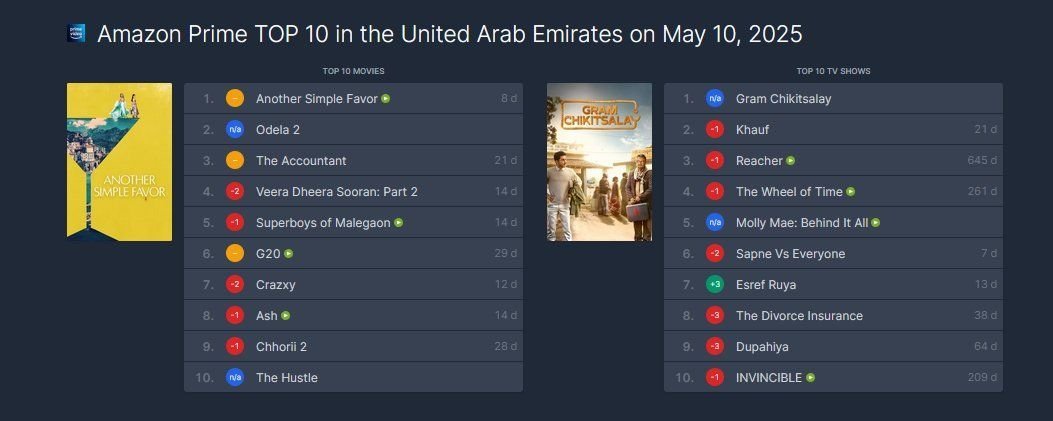
Task: Click the green play icon beside Reacher
Action: (791, 161)
